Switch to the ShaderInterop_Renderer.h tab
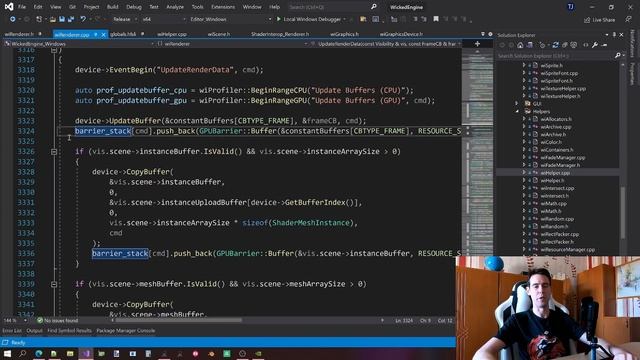This screenshot has height=360, width=640. [x=280, y=34]
